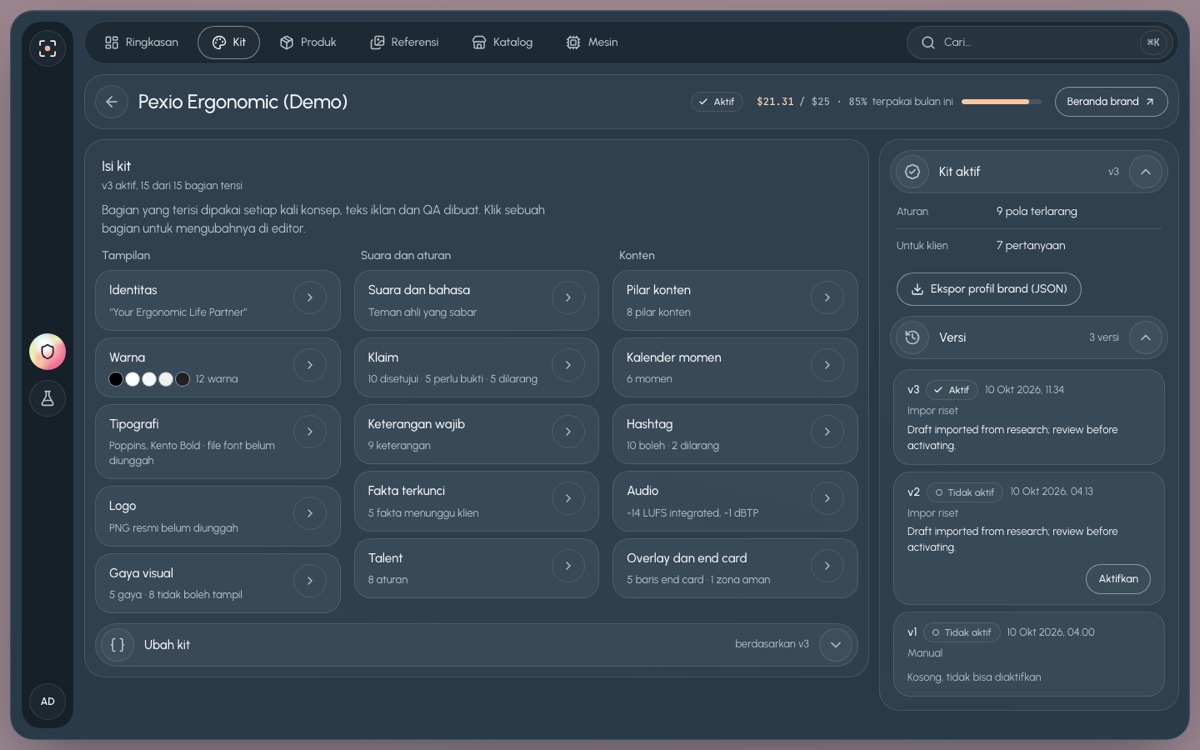The height and width of the screenshot is (750, 1200).
Task: Open the Keterangan wajib card
Action: point(477,434)
